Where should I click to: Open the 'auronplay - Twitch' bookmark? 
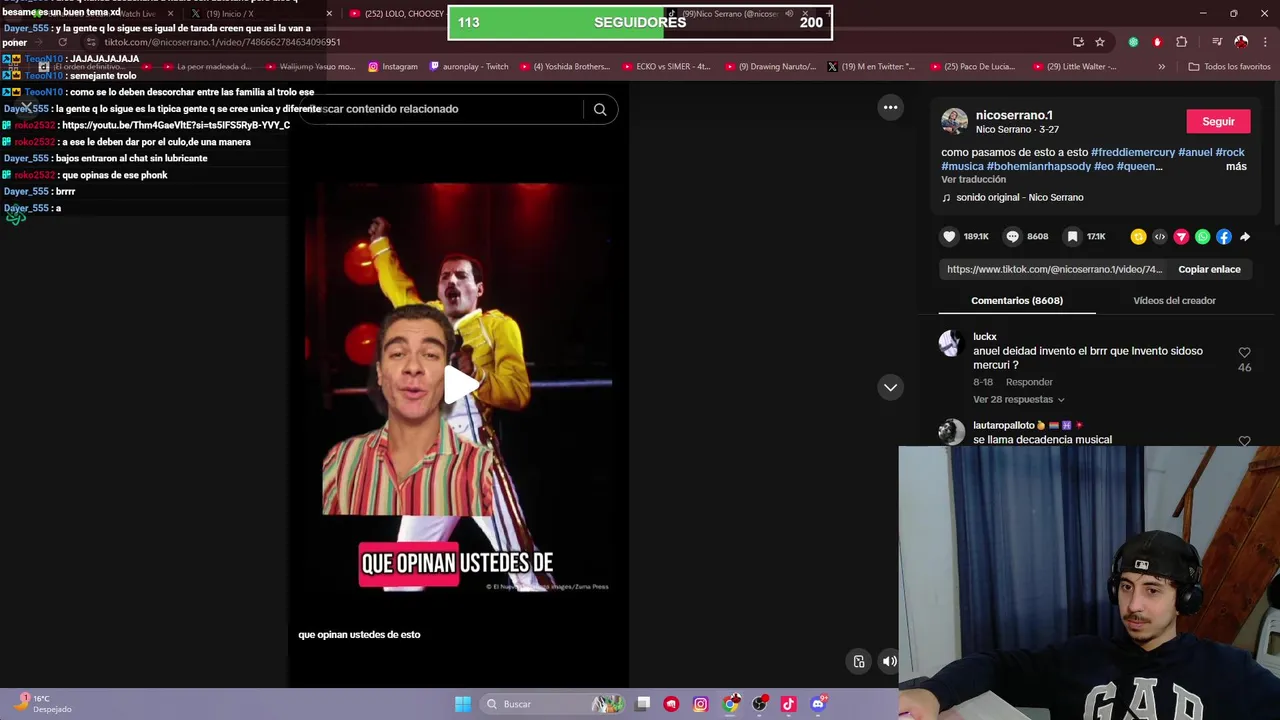click(469, 67)
